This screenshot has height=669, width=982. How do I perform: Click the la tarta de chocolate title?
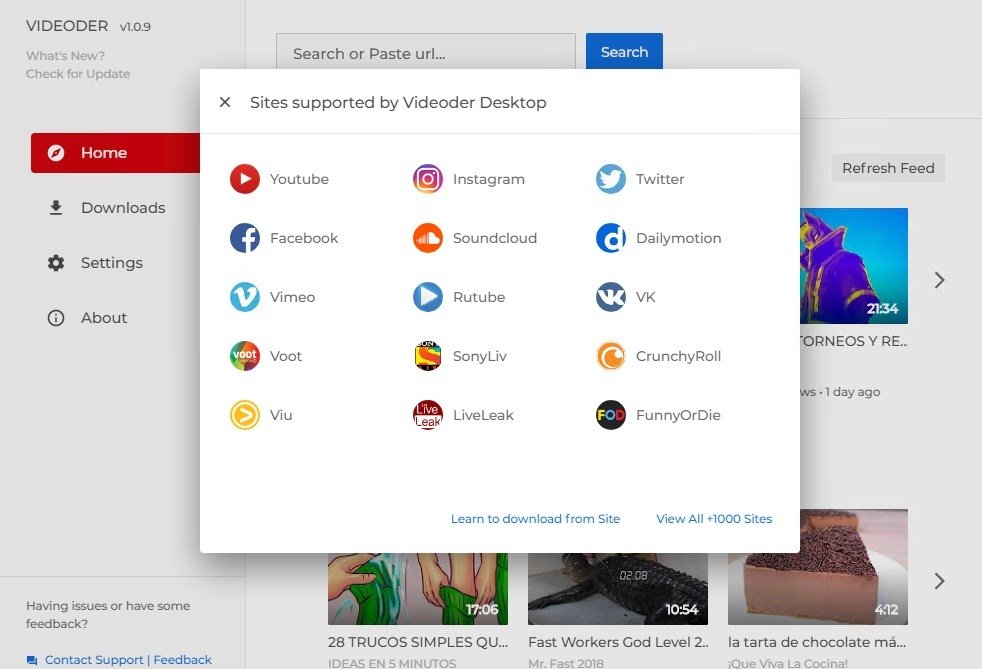click(817, 642)
